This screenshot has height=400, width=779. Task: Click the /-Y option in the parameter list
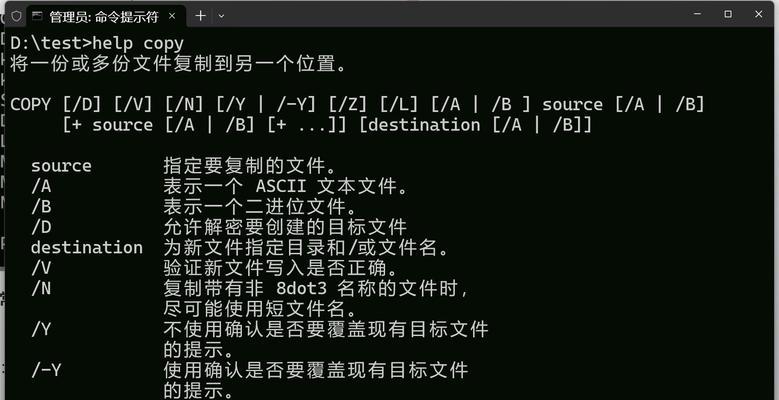(46, 370)
